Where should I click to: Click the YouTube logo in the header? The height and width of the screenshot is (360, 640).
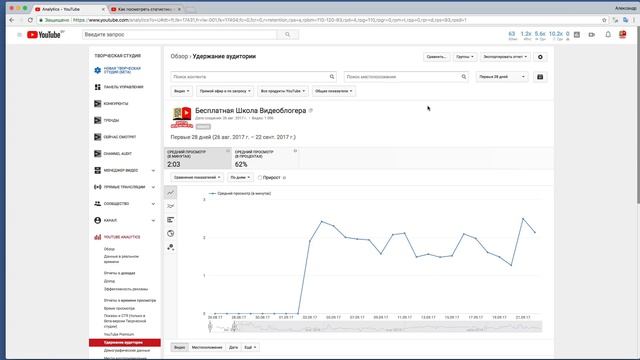(x=45, y=35)
